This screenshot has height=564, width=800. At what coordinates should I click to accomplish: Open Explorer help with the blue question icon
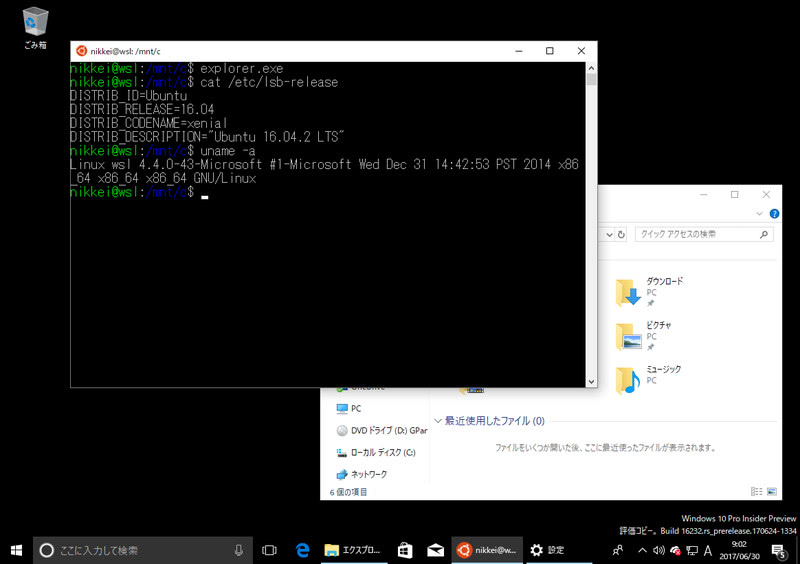(774, 214)
